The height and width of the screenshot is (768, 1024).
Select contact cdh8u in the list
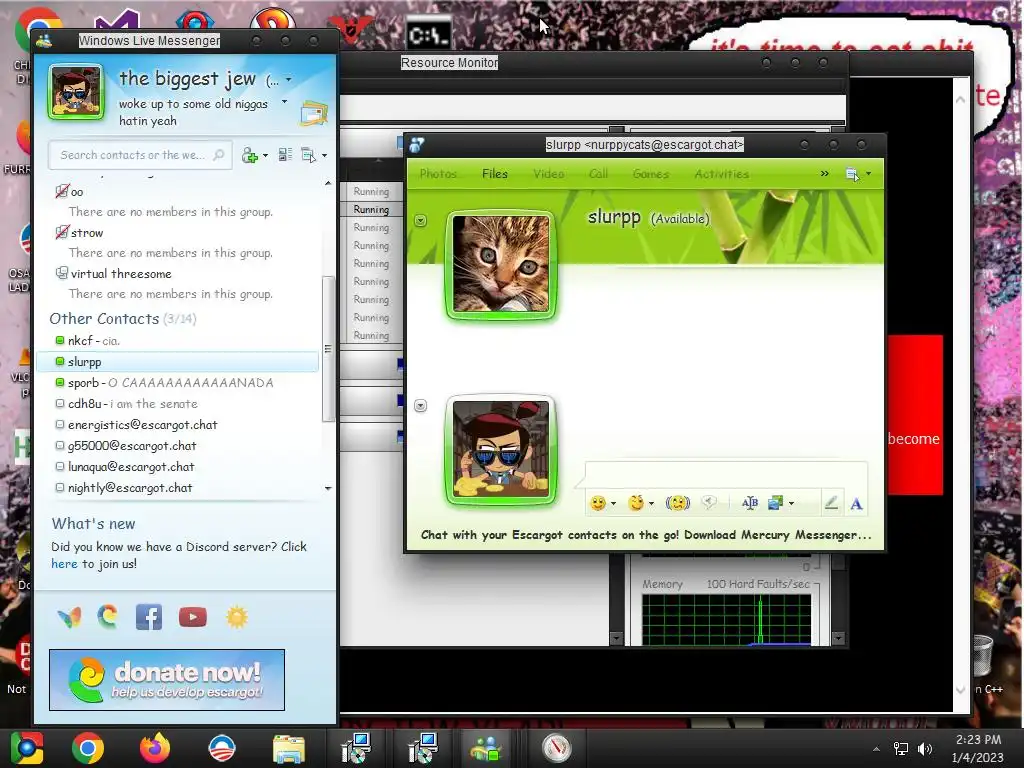click(x=178, y=404)
